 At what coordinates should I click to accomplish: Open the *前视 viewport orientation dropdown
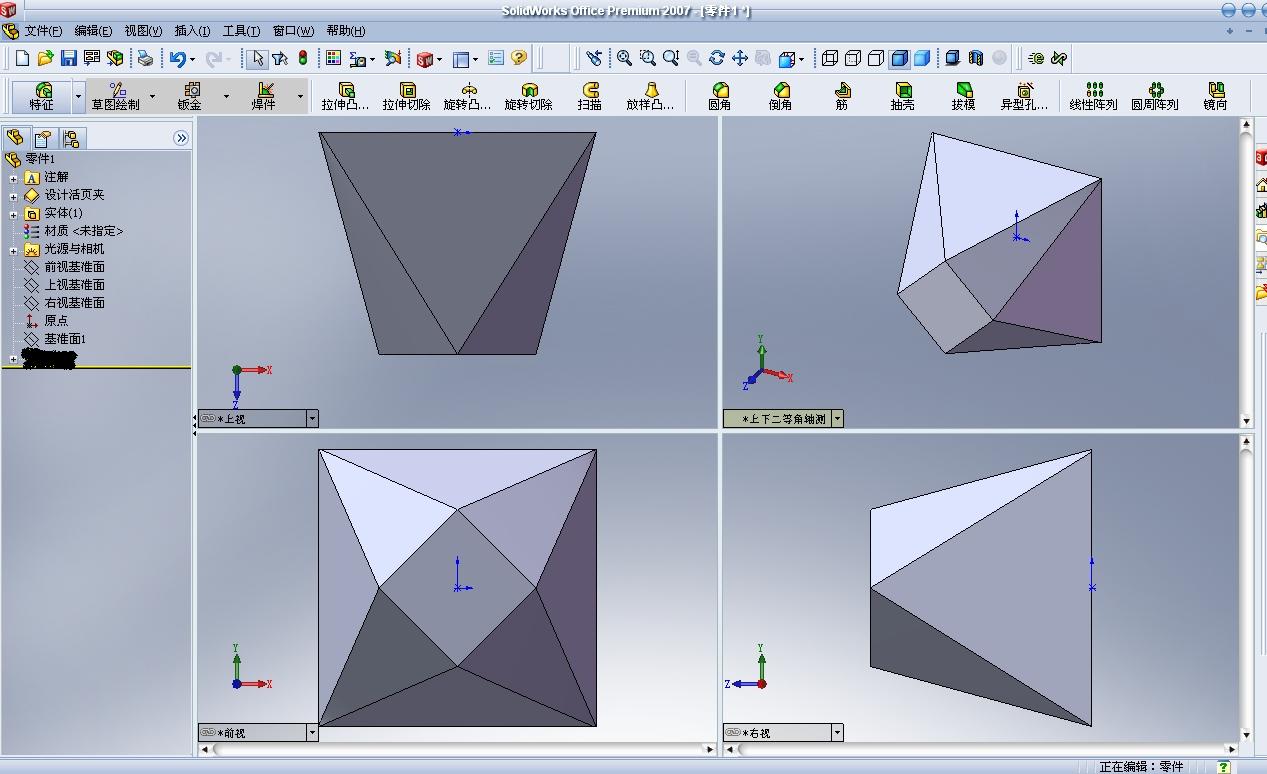click(312, 733)
